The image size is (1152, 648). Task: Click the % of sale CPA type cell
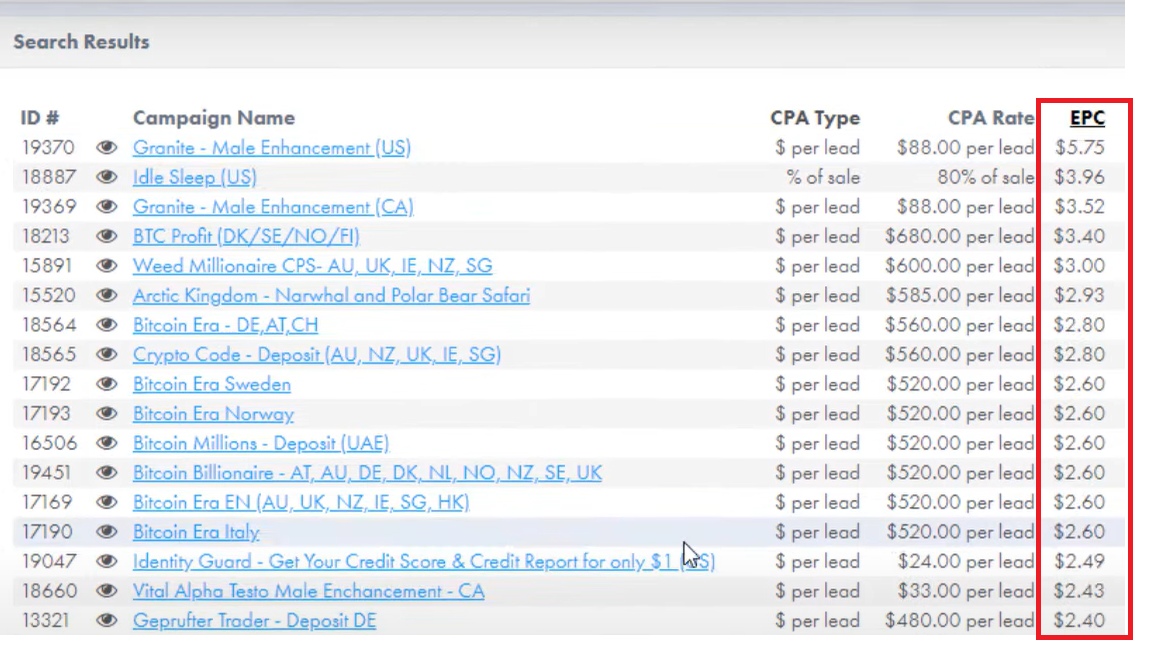823,177
